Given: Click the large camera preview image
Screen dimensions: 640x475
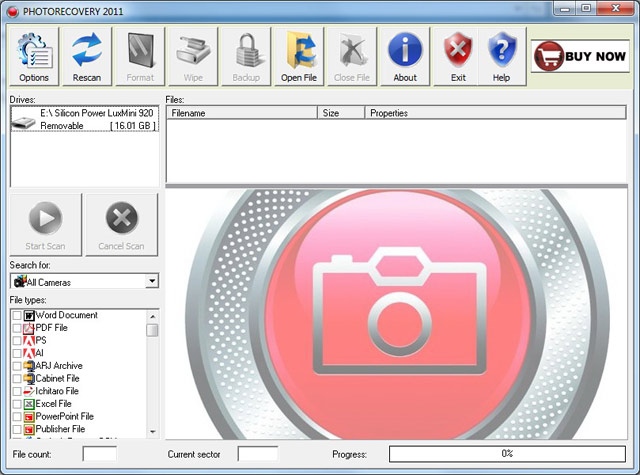Looking at the screenshot, I should pos(396,314).
